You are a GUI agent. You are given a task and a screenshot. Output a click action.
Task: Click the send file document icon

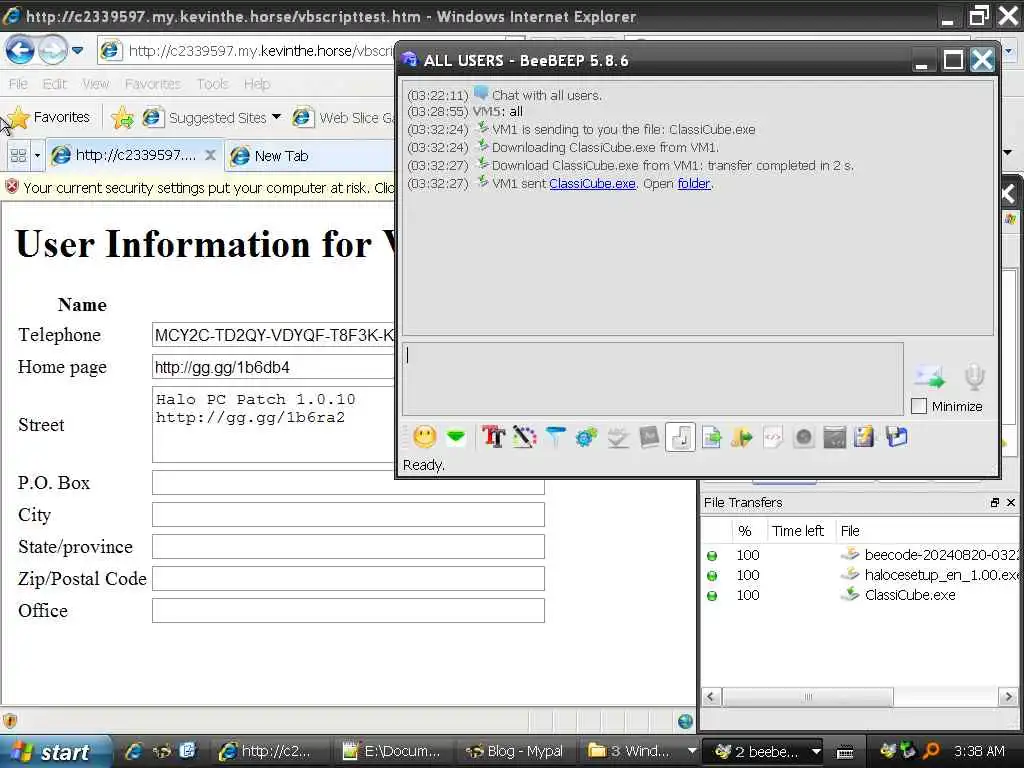[711, 437]
